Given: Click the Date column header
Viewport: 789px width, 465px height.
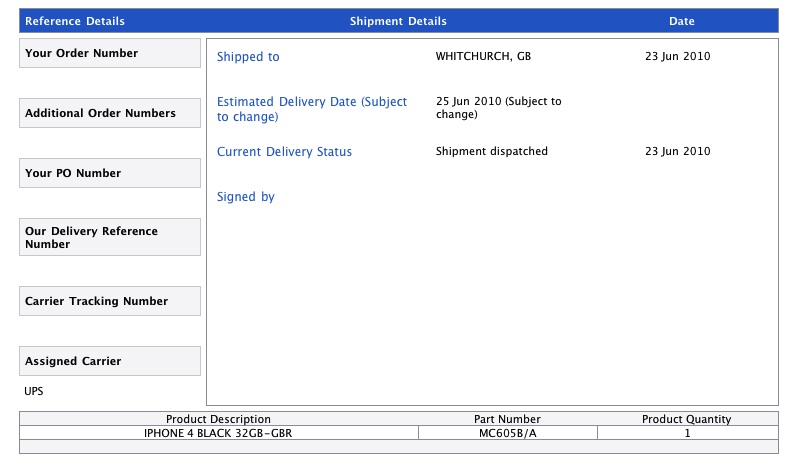Looking at the screenshot, I should pyautogui.click(x=682, y=21).
